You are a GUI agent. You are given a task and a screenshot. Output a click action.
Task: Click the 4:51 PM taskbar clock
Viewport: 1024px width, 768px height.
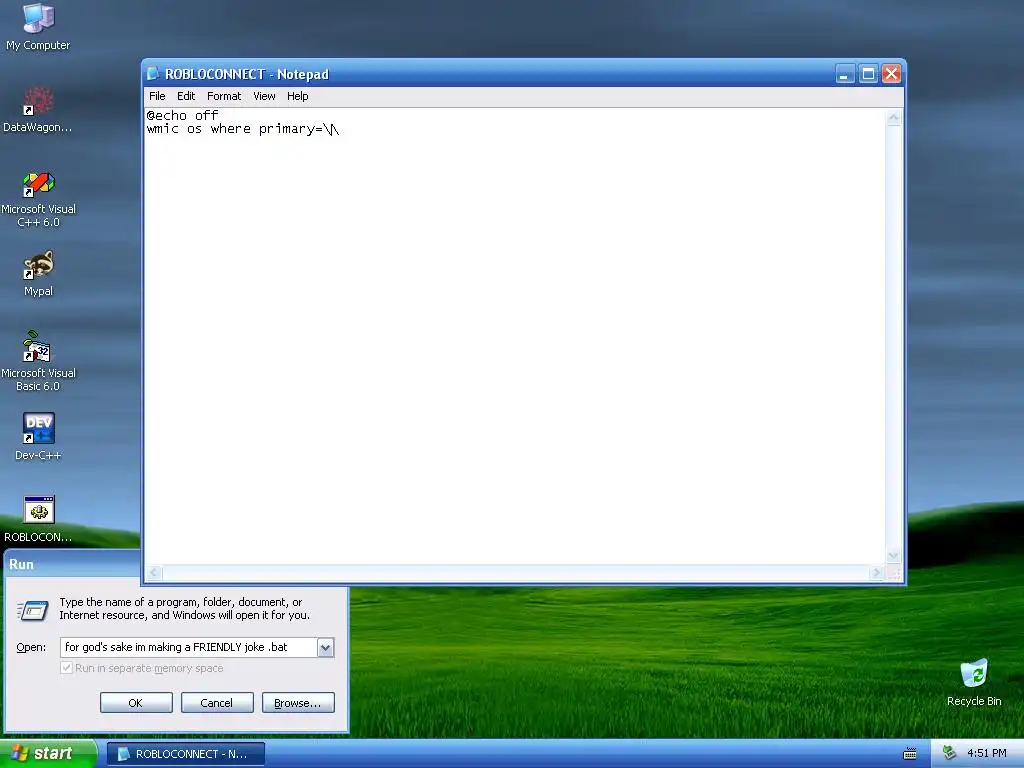986,753
